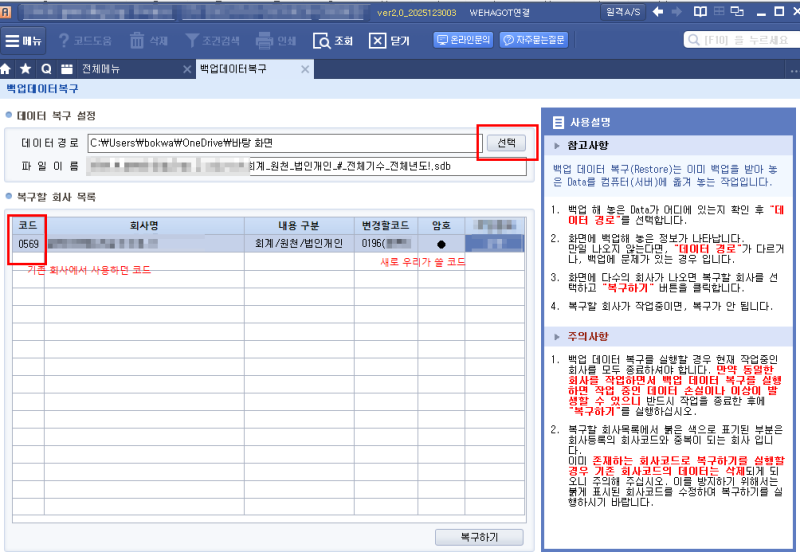Click the 회사명 column header
The height and width of the screenshot is (552, 800).
coord(144,225)
